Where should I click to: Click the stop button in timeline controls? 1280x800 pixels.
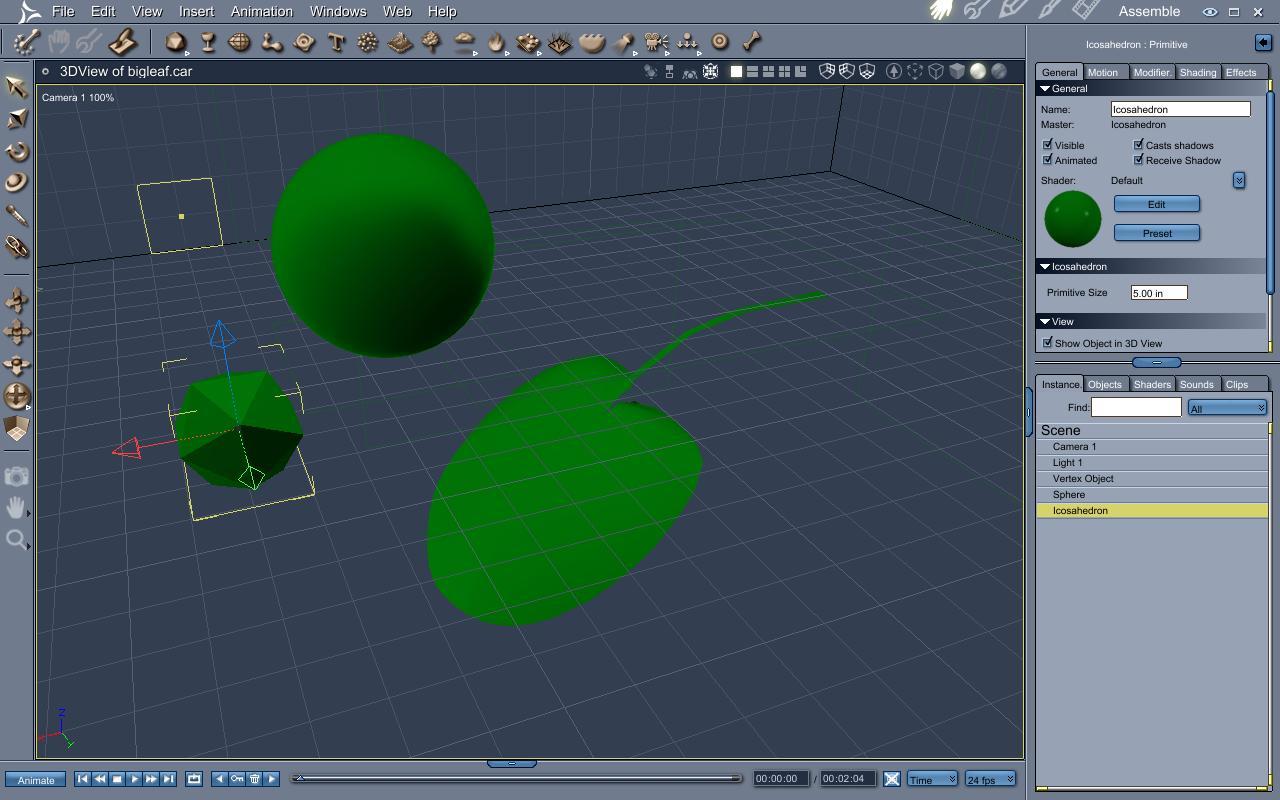(x=117, y=779)
